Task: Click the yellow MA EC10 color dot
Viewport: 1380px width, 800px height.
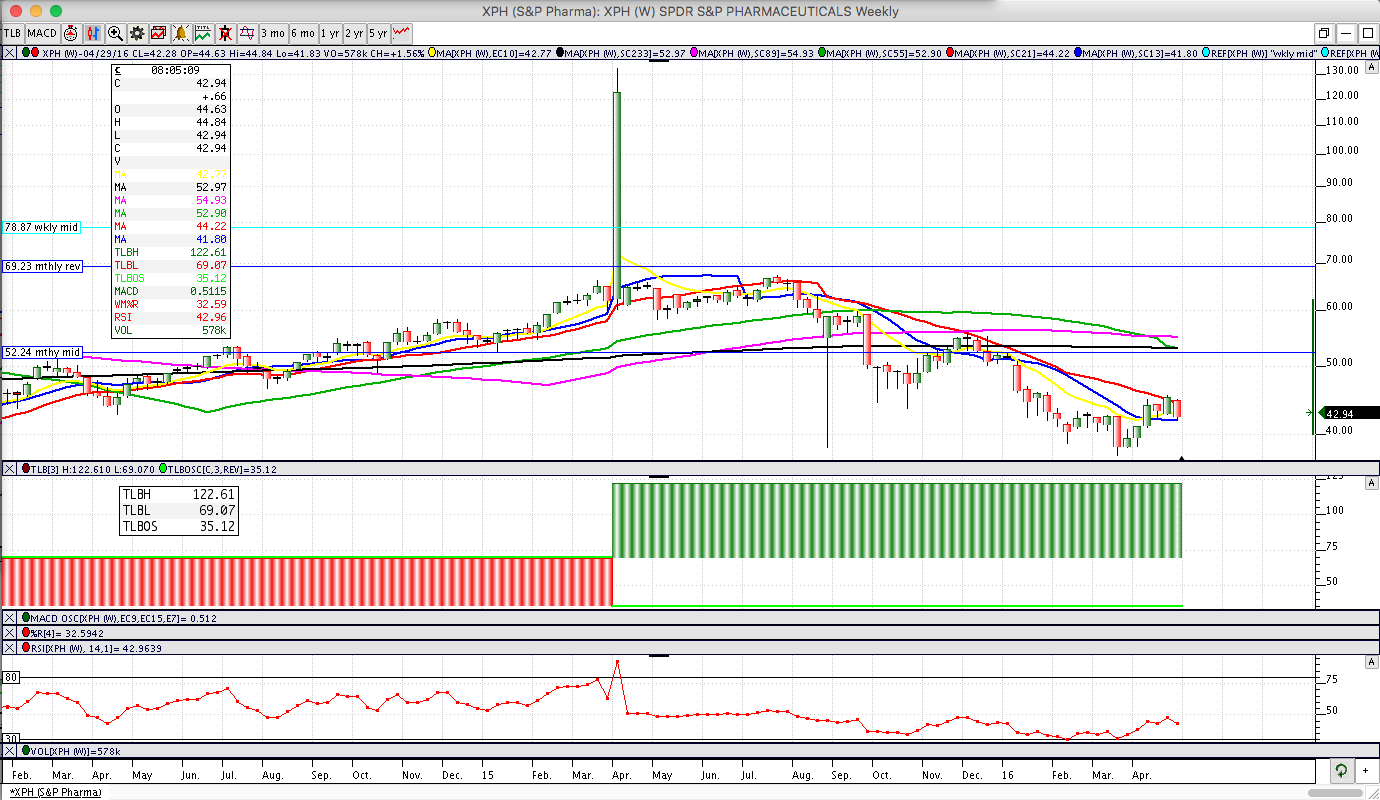Action: pyautogui.click(x=432, y=52)
